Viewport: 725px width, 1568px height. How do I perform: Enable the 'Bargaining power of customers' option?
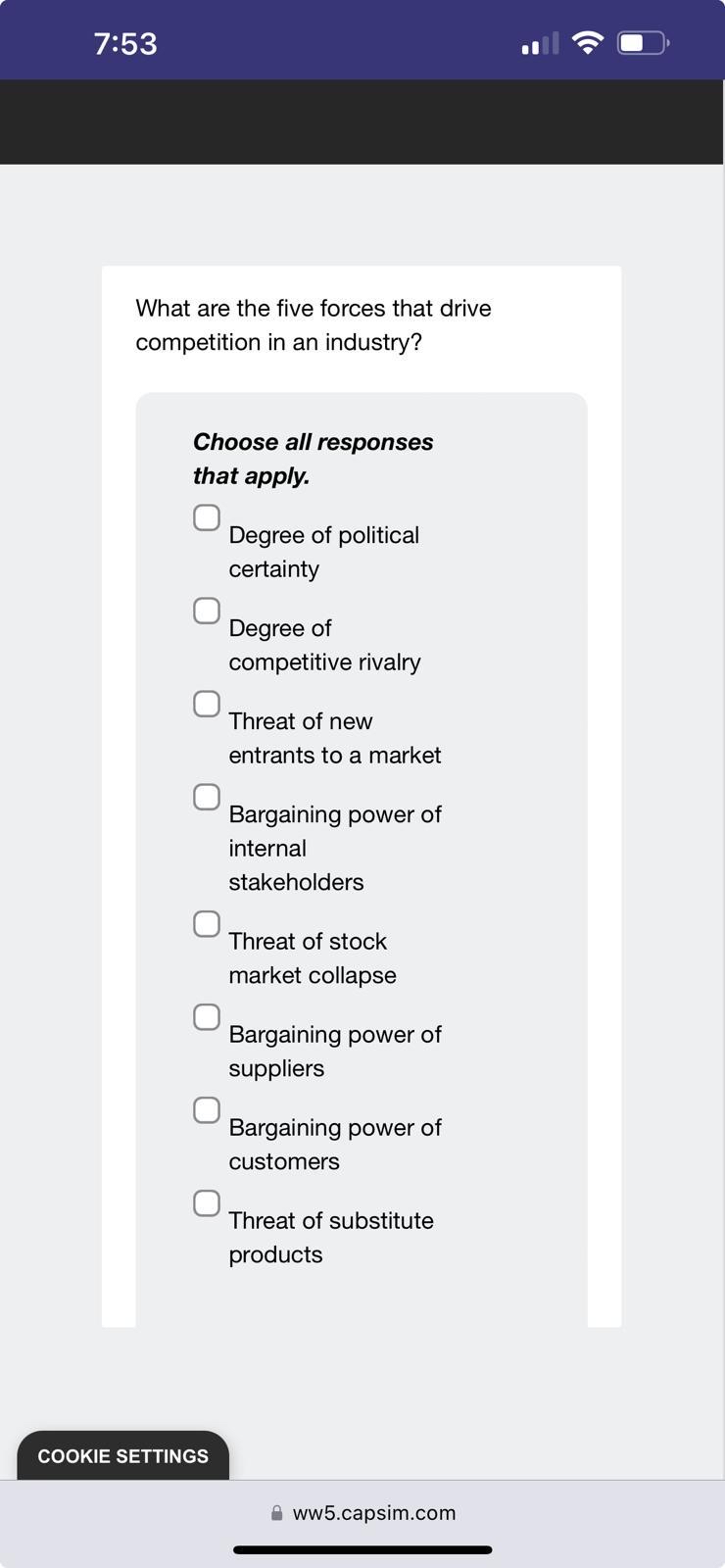pyautogui.click(x=206, y=1109)
